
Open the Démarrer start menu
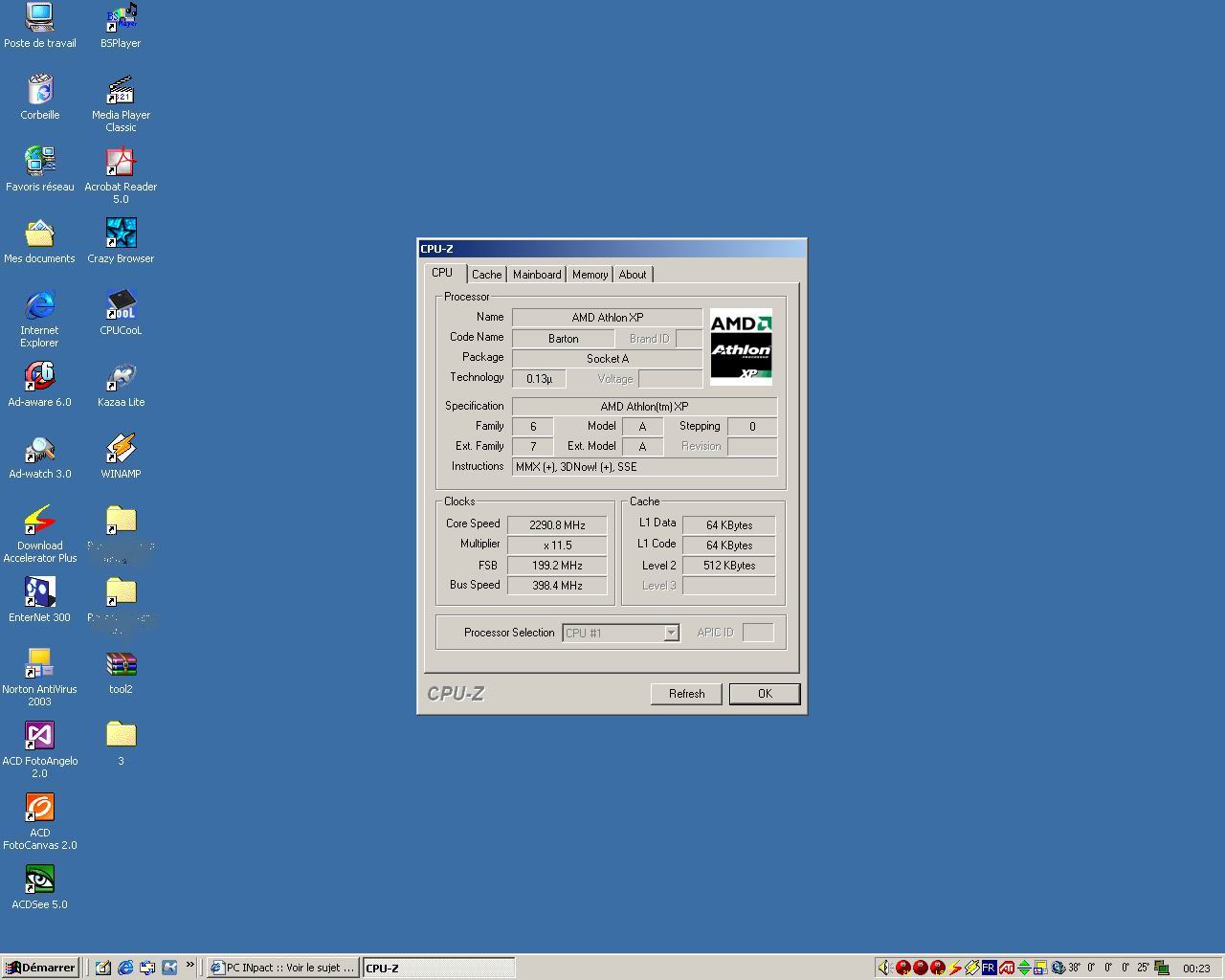point(39,968)
